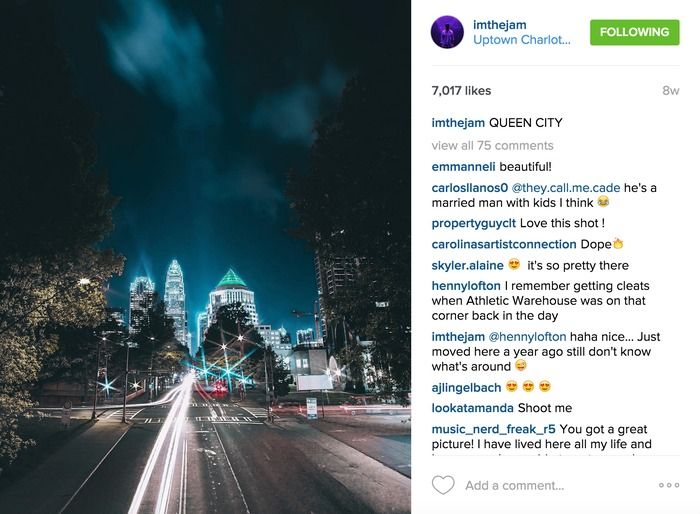Like the post with the heart icon

(443, 485)
